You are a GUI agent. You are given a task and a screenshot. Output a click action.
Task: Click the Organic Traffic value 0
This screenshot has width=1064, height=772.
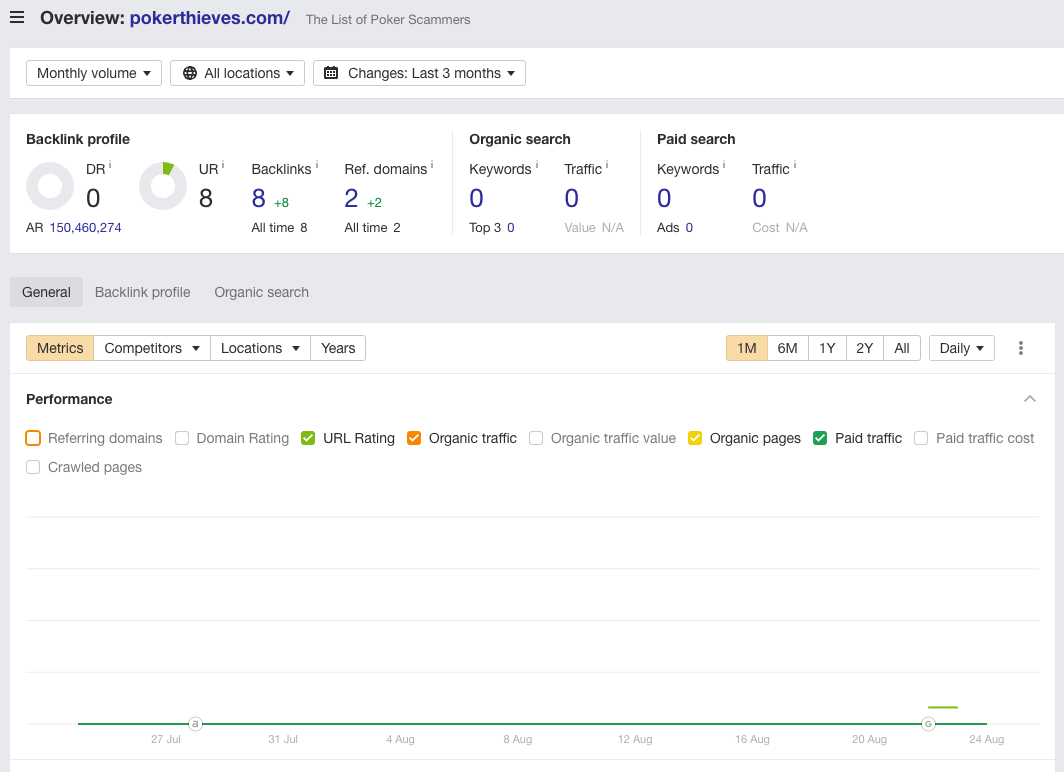point(571,198)
